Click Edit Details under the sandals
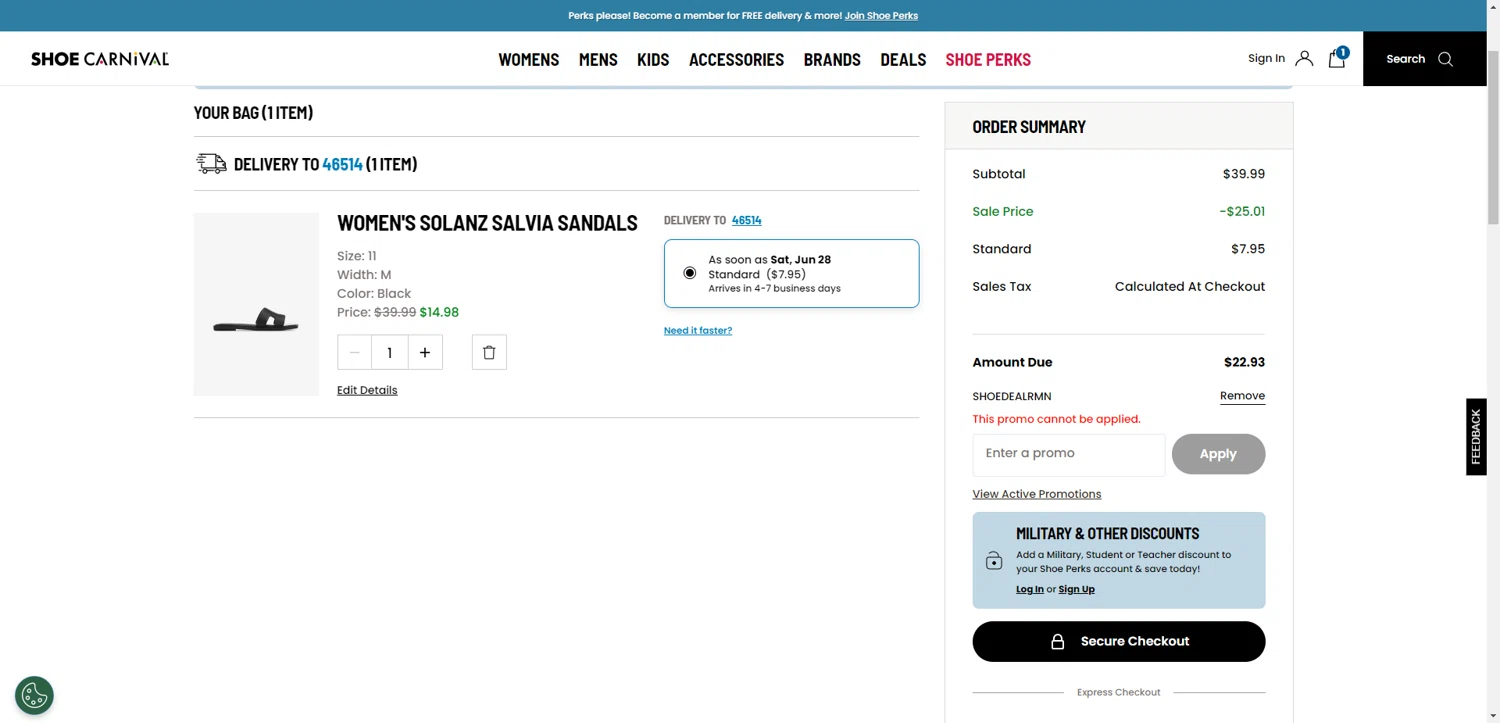Image resolution: width=1500 pixels, height=723 pixels. coord(367,390)
